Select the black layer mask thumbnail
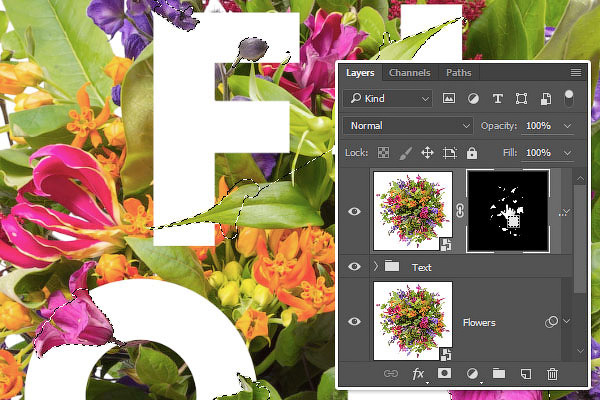Viewport: 600px width, 400px height. click(x=508, y=211)
